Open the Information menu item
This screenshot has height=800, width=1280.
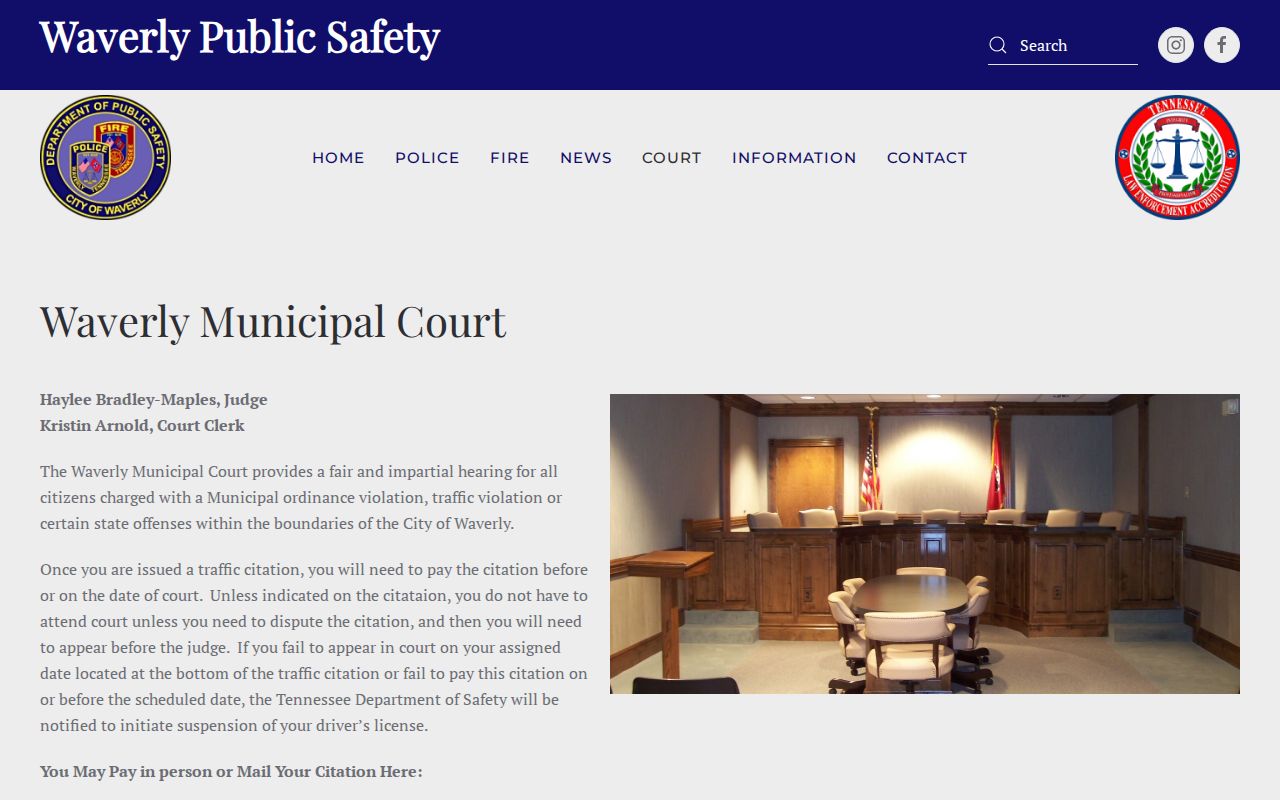coord(794,158)
